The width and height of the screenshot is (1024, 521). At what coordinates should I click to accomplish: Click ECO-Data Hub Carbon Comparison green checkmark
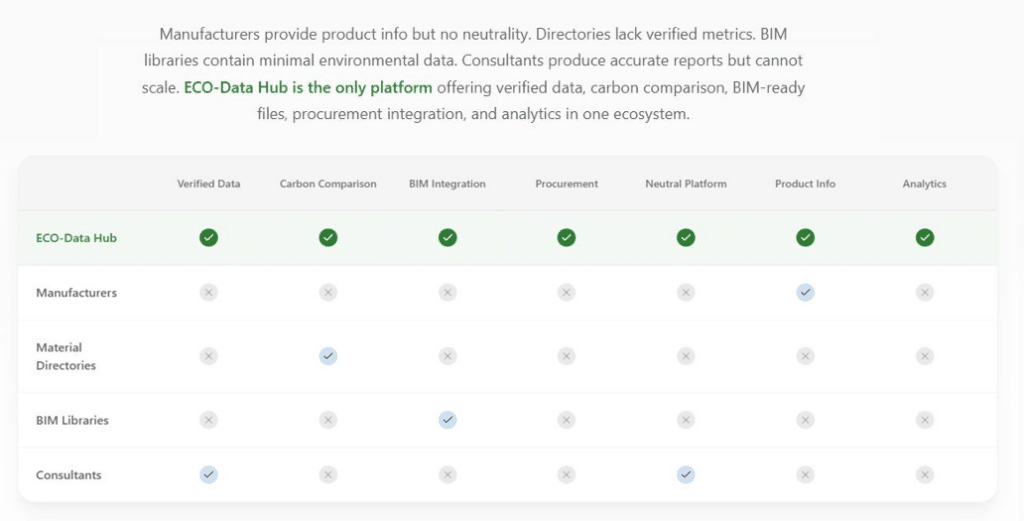(328, 237)
